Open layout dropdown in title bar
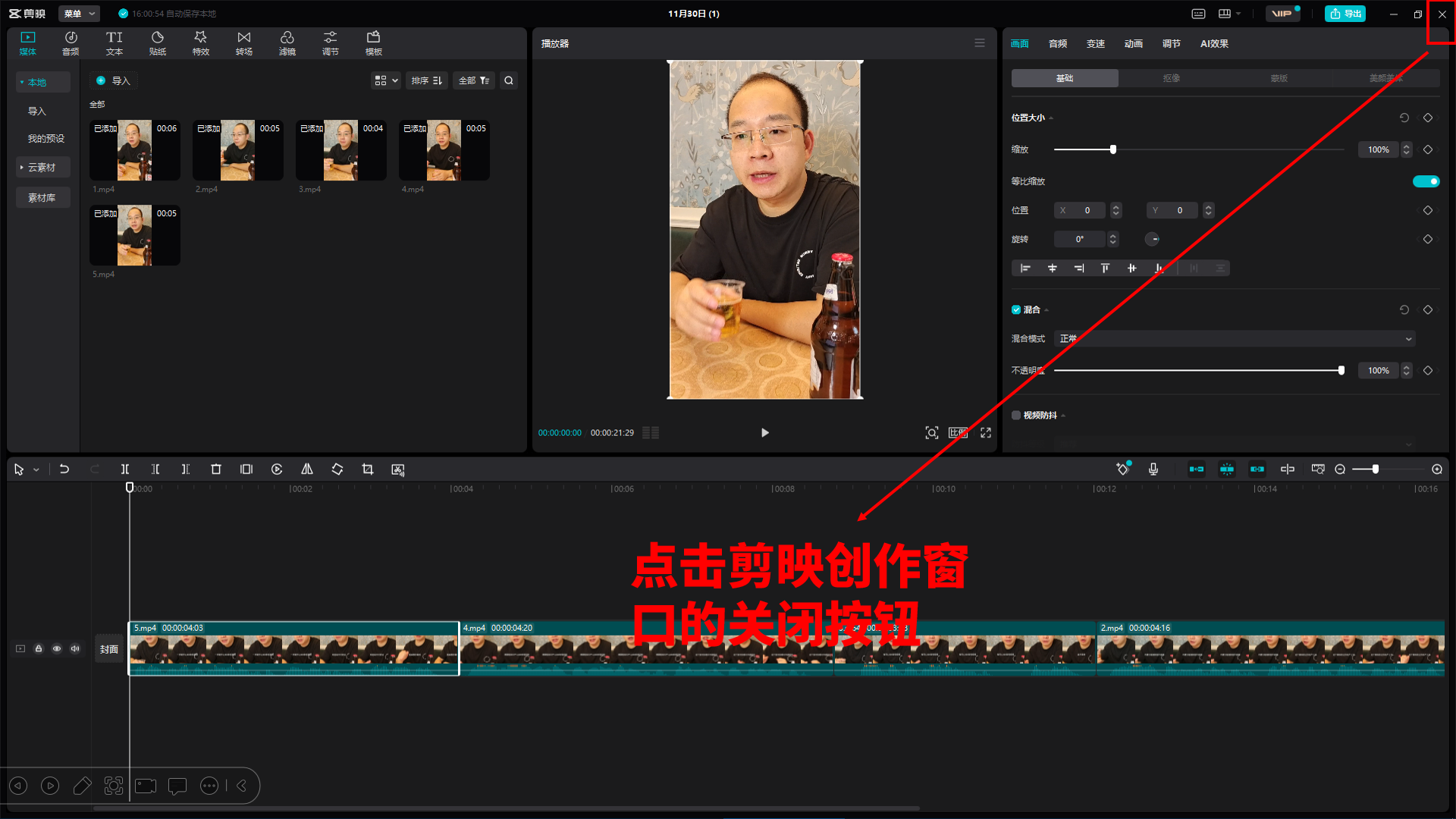 tap(1229, 14)
